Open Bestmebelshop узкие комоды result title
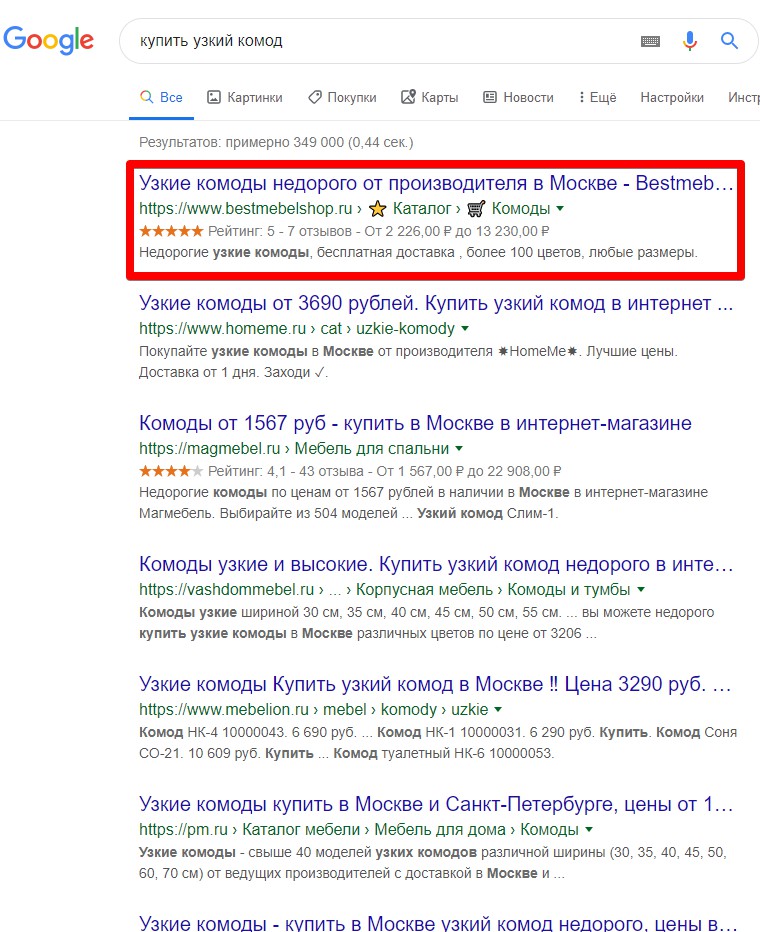Screen dimensions: 760x932 (436, 183)
